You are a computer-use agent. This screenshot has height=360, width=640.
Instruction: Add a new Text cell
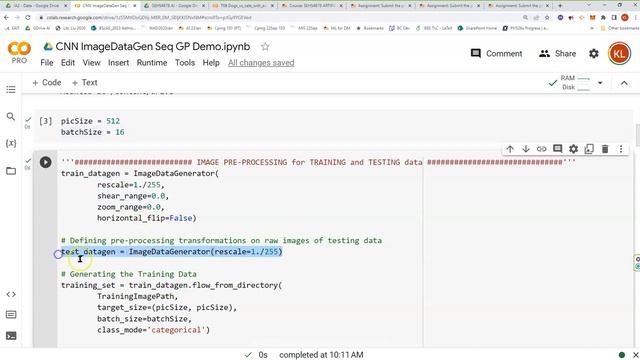point(84,82)
